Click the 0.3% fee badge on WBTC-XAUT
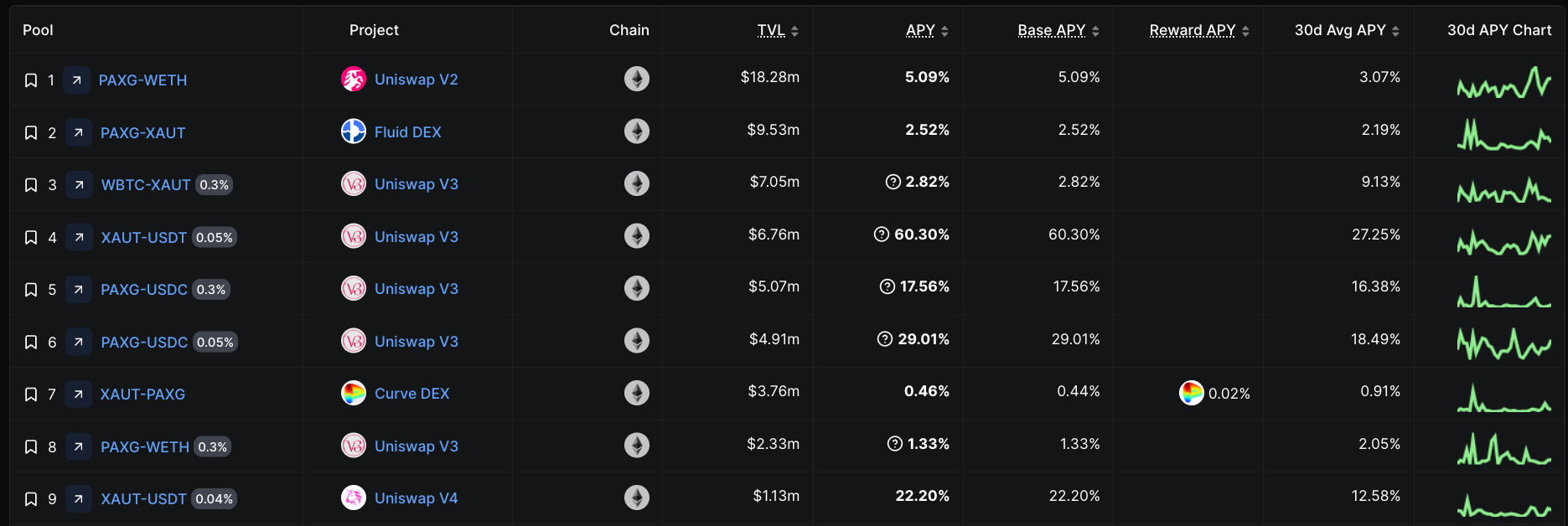 tap(214, 185)
